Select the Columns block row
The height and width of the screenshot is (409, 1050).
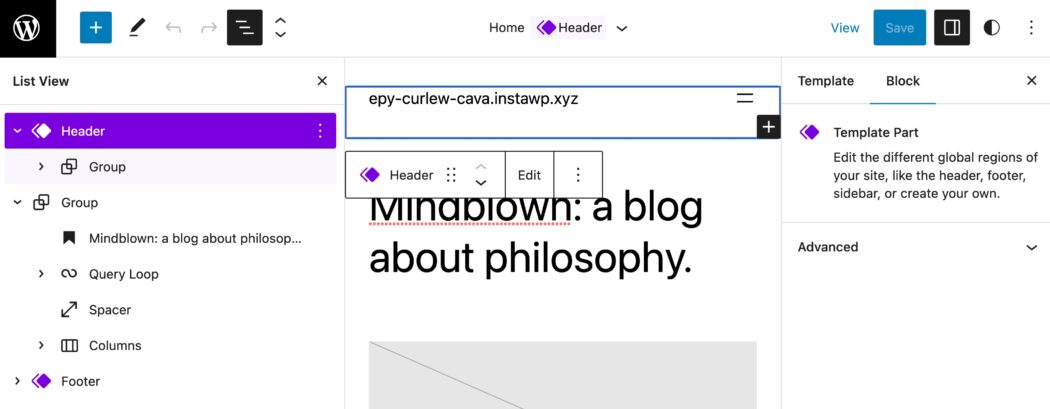click(x=170, y=345)
